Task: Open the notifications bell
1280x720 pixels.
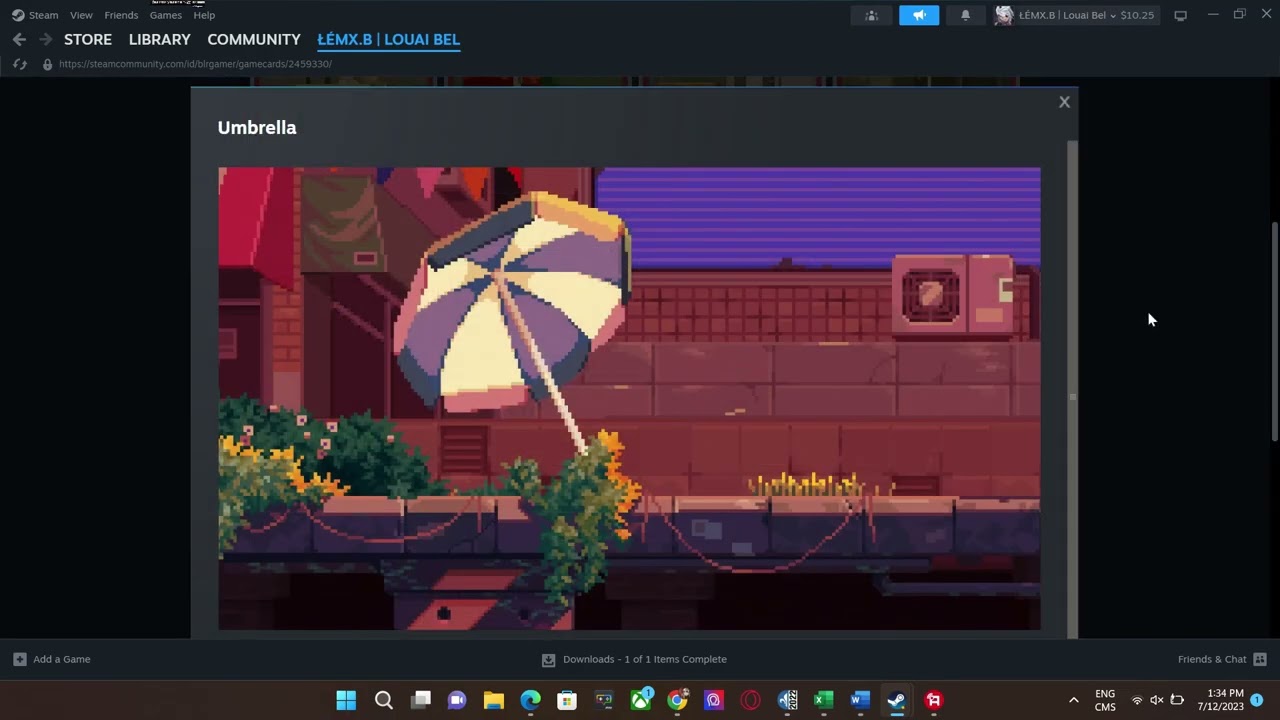Action: [965, 15]
